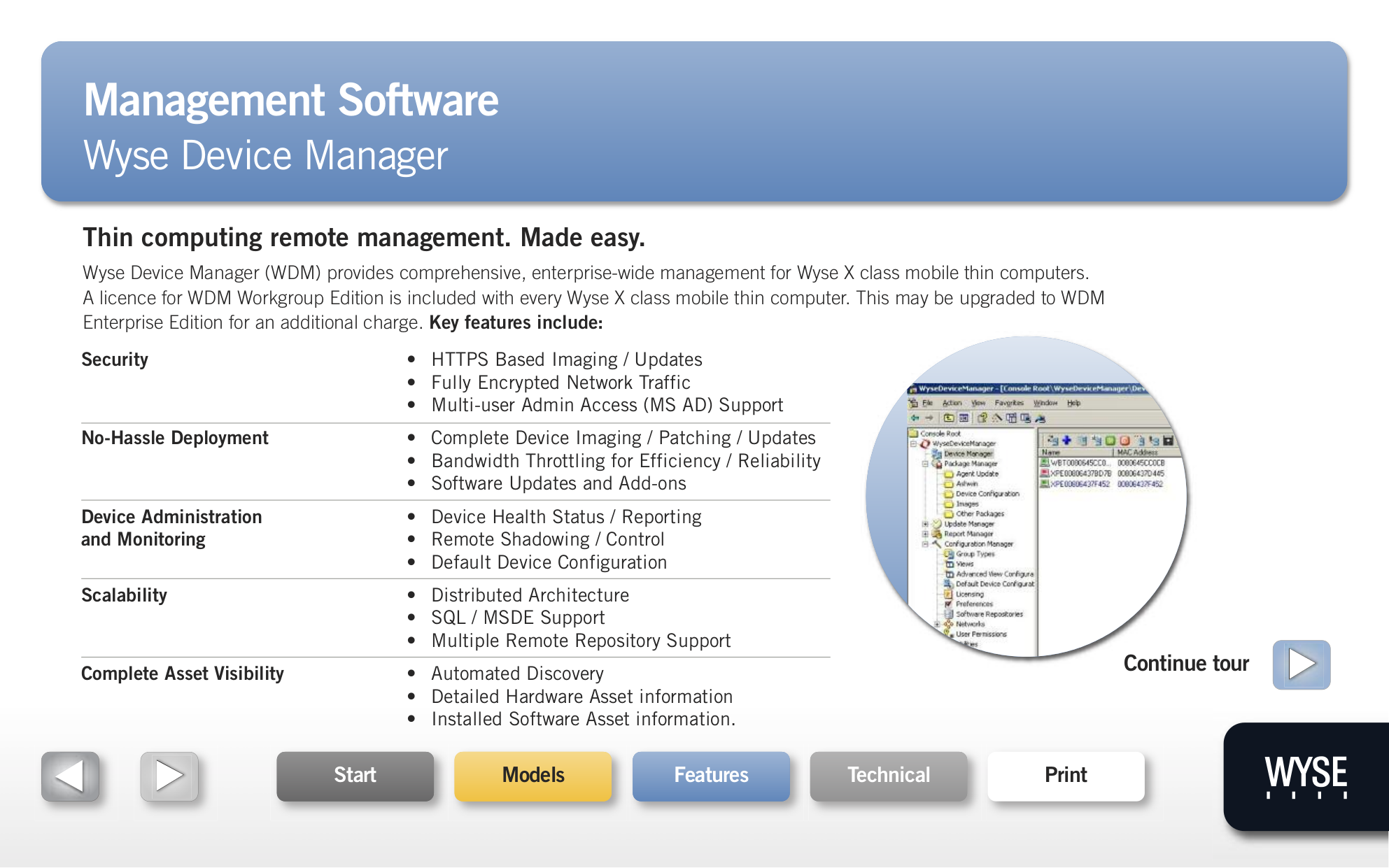Image resolution: width=1389 pixels, height=868 pixels.
Task: Click the blue plus Add icon in device pane
Action: pos(1066,440)
